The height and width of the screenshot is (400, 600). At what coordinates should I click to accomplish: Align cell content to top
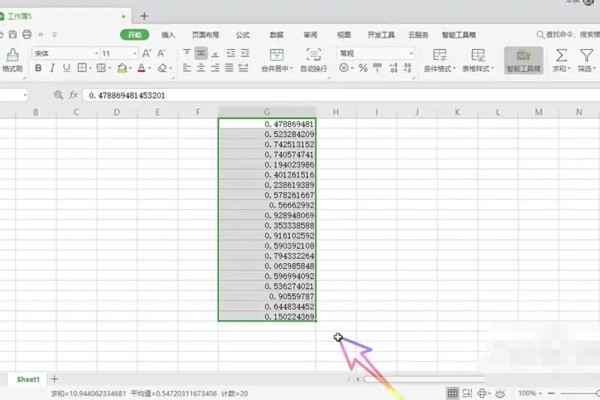point(187,53)
